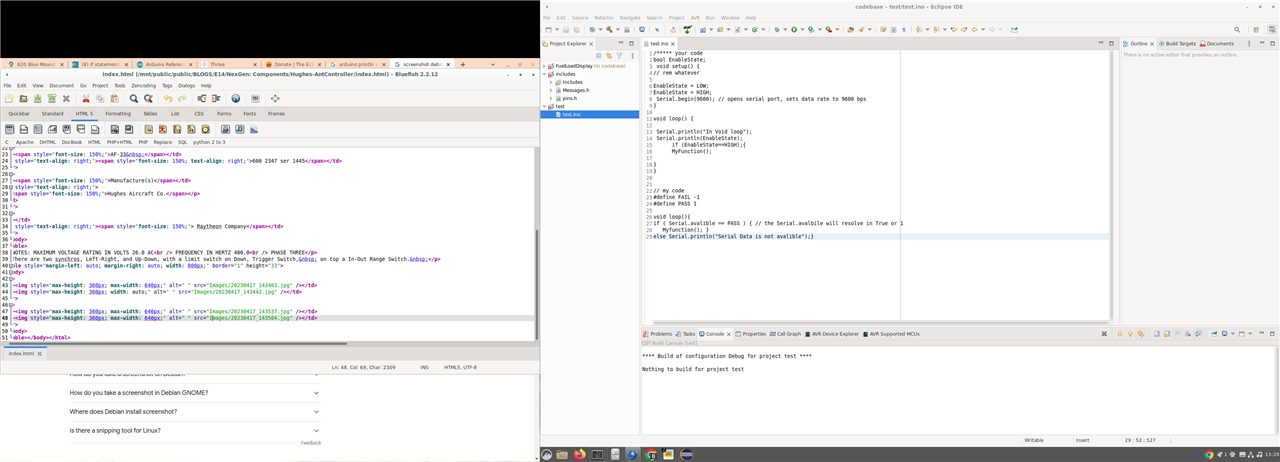Viewport: 1280px width, 462px height.
Task: Click the PHP+HTML snippet button
Action: point(119,142)
